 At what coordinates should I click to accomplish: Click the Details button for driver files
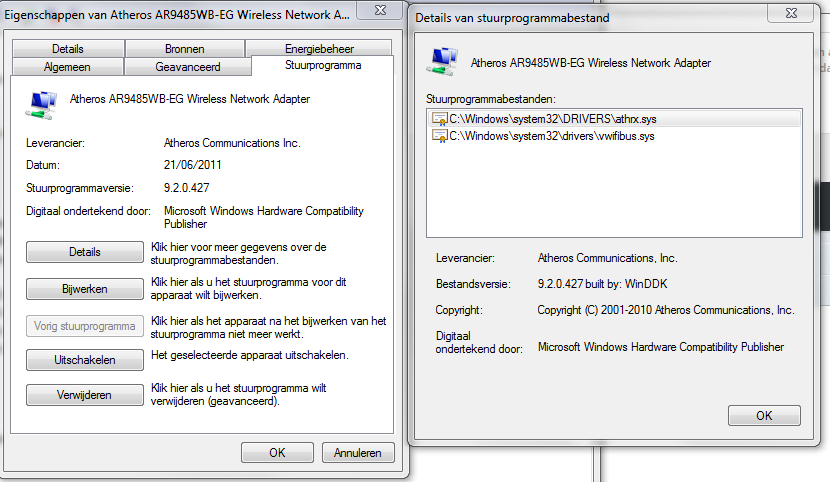click(x=85, y=252)
